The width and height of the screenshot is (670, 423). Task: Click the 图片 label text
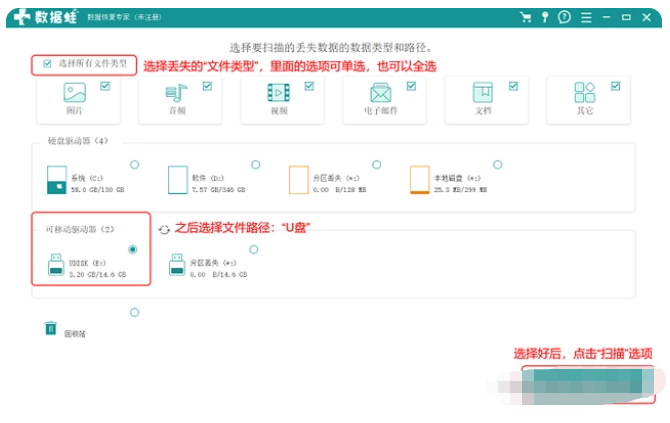(74, 111)
